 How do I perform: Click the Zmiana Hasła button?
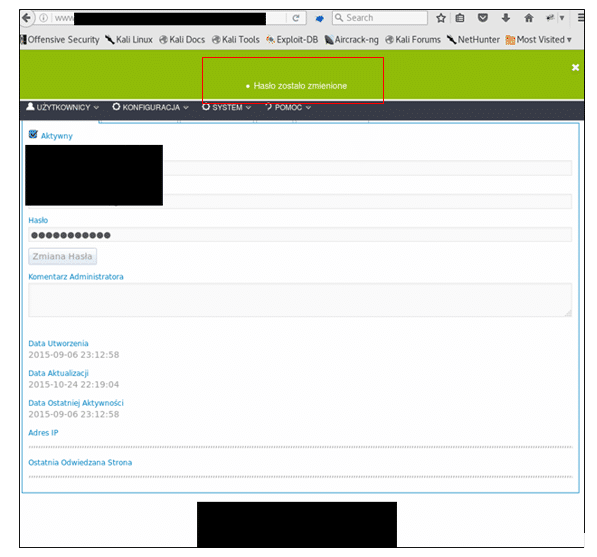click(62, 256)
